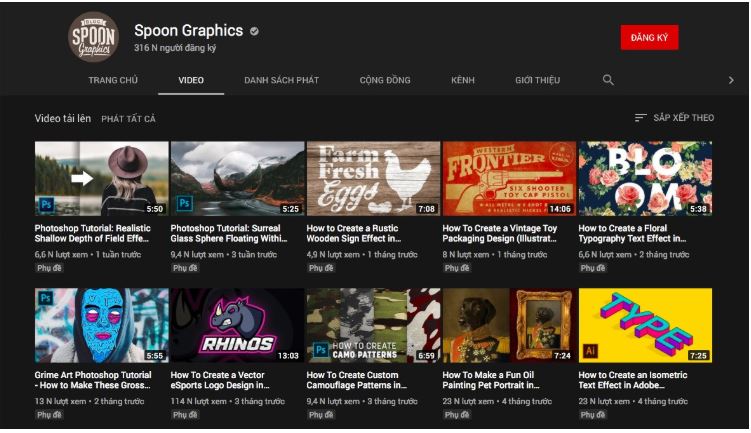Open the Grime Art blue face thumbnail
Image resolution: width=751 pixels, height=433 pixels.
pos(101,325)
